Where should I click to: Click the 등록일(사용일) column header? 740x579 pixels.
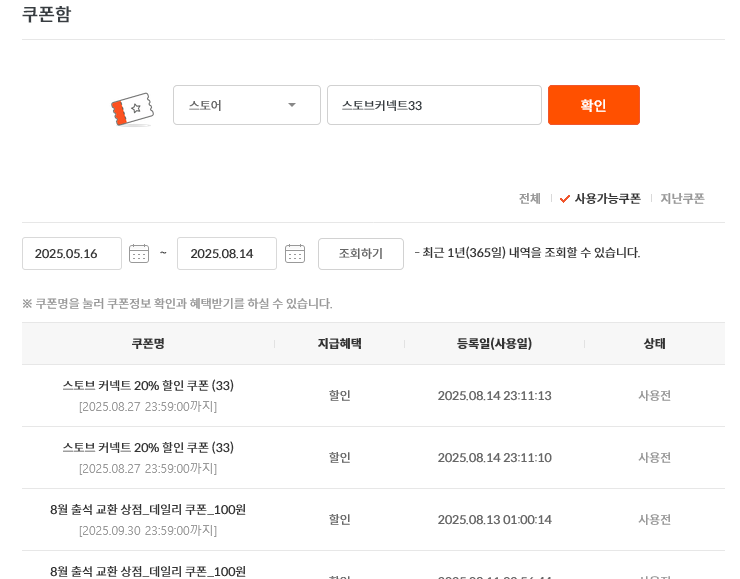click(494, 344)
